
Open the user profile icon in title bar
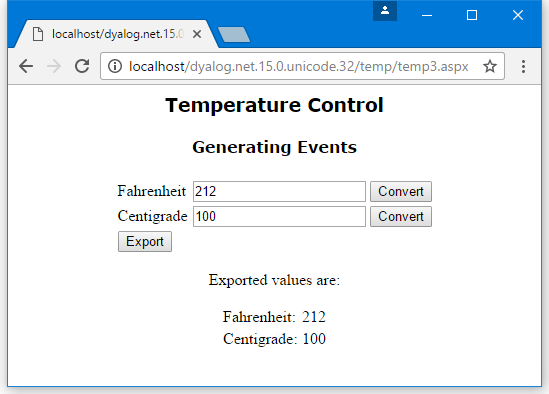click(385, 11)
